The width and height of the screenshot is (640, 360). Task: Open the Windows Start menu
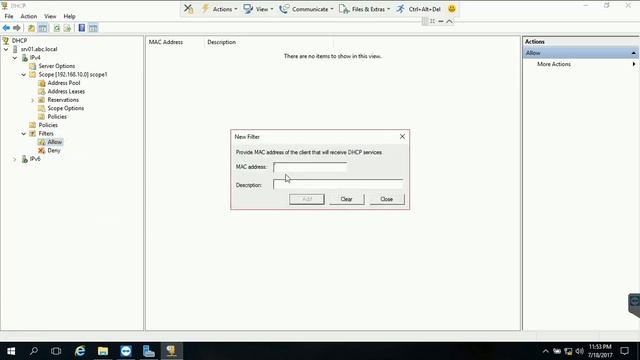pyautogui.click(x=11, y=351)
